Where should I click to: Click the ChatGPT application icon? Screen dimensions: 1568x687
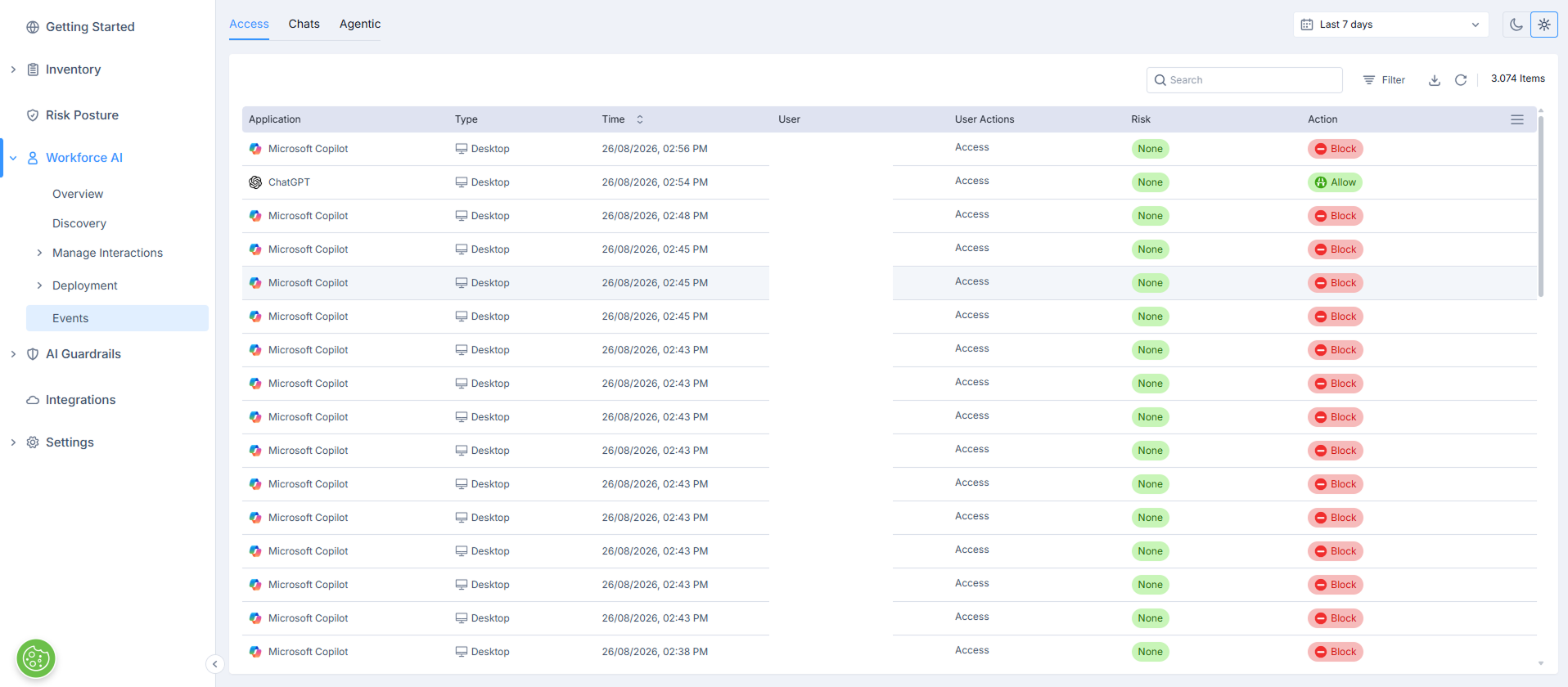click(x=255, y=182)
